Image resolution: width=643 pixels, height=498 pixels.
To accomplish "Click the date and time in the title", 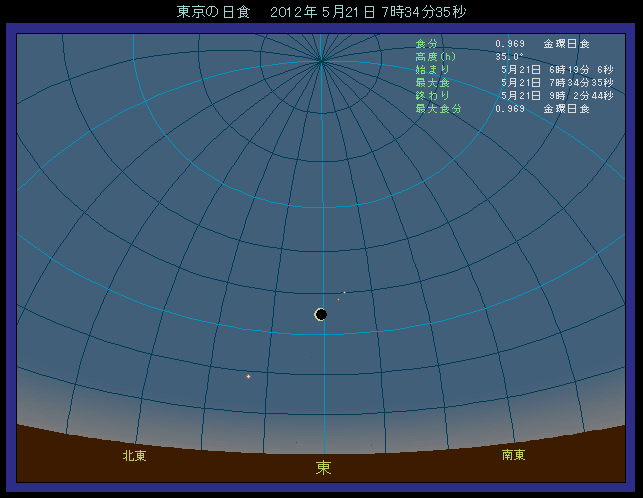I will tap(368, 12).
